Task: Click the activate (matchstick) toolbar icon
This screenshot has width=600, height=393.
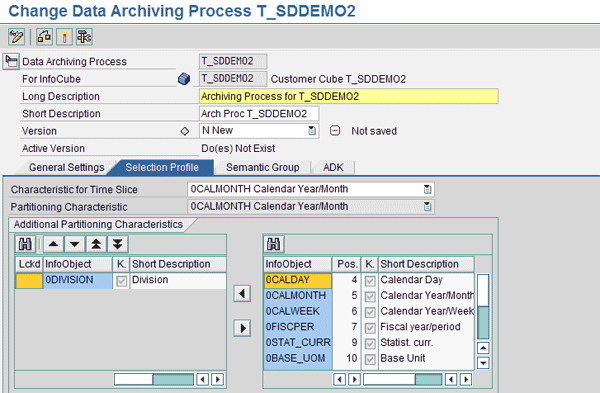Action: pos(64,37)
